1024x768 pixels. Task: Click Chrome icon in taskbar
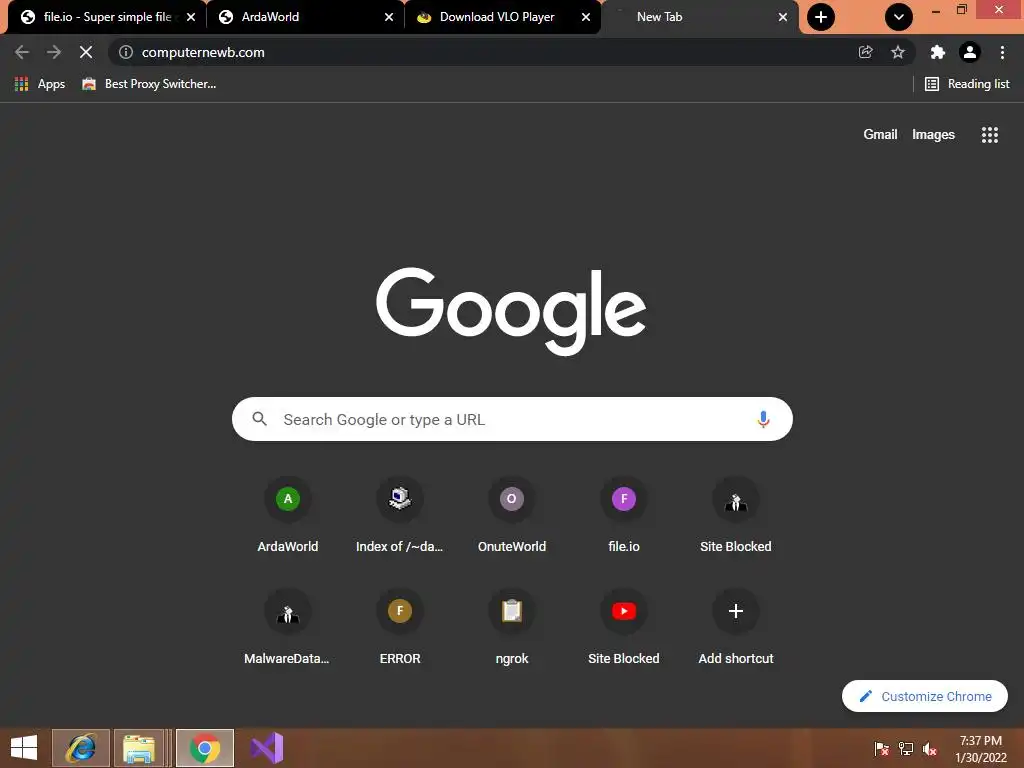point(205,748)
